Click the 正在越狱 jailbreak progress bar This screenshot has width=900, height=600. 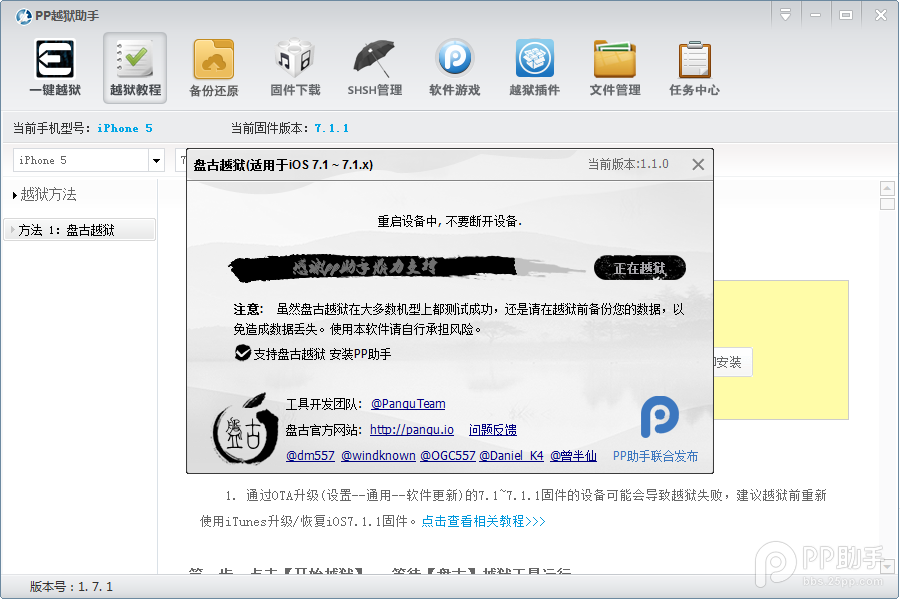638,267
